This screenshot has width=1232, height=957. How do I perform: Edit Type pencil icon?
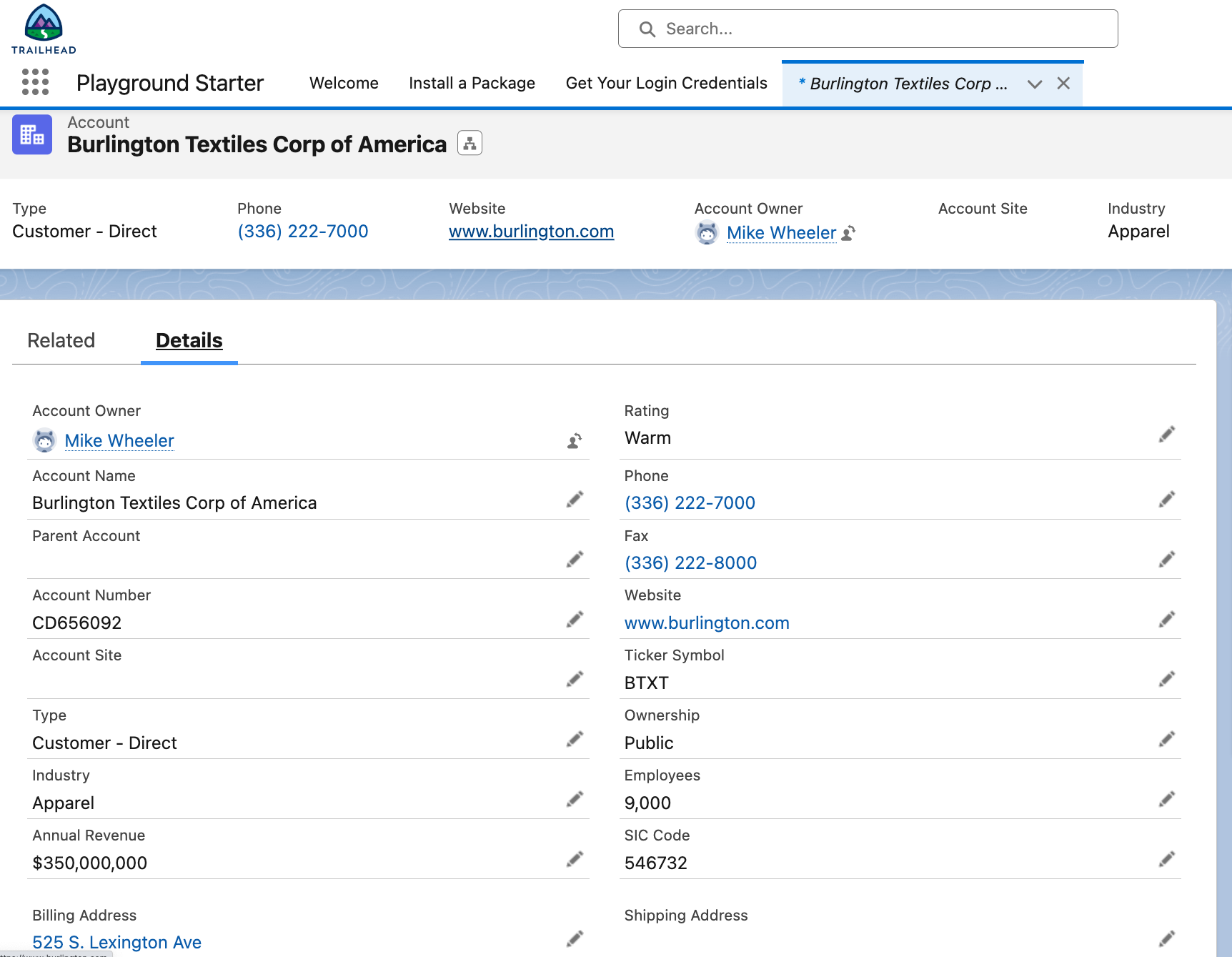pos(575,739)
